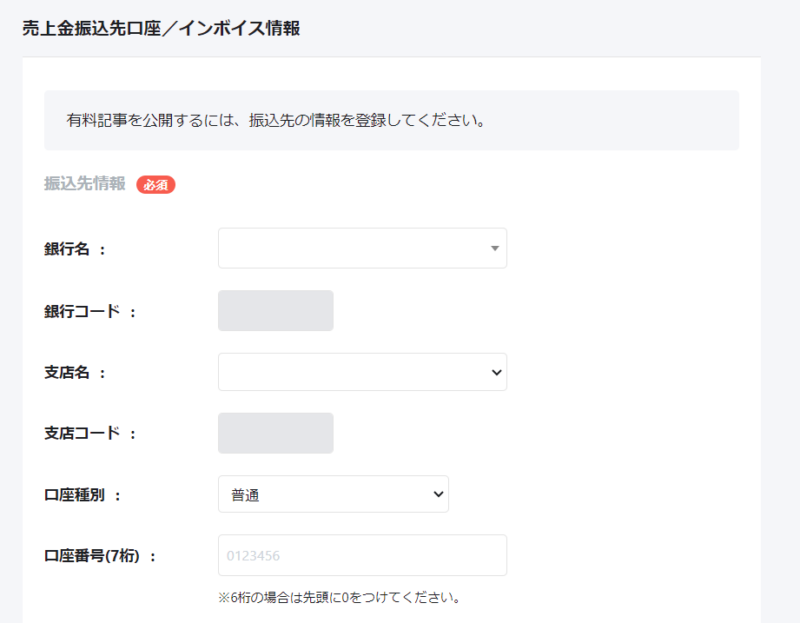This screenshot has width=800, height=623.
Task: Focus the 口座番号(7桁) input field
Action: 360,554
